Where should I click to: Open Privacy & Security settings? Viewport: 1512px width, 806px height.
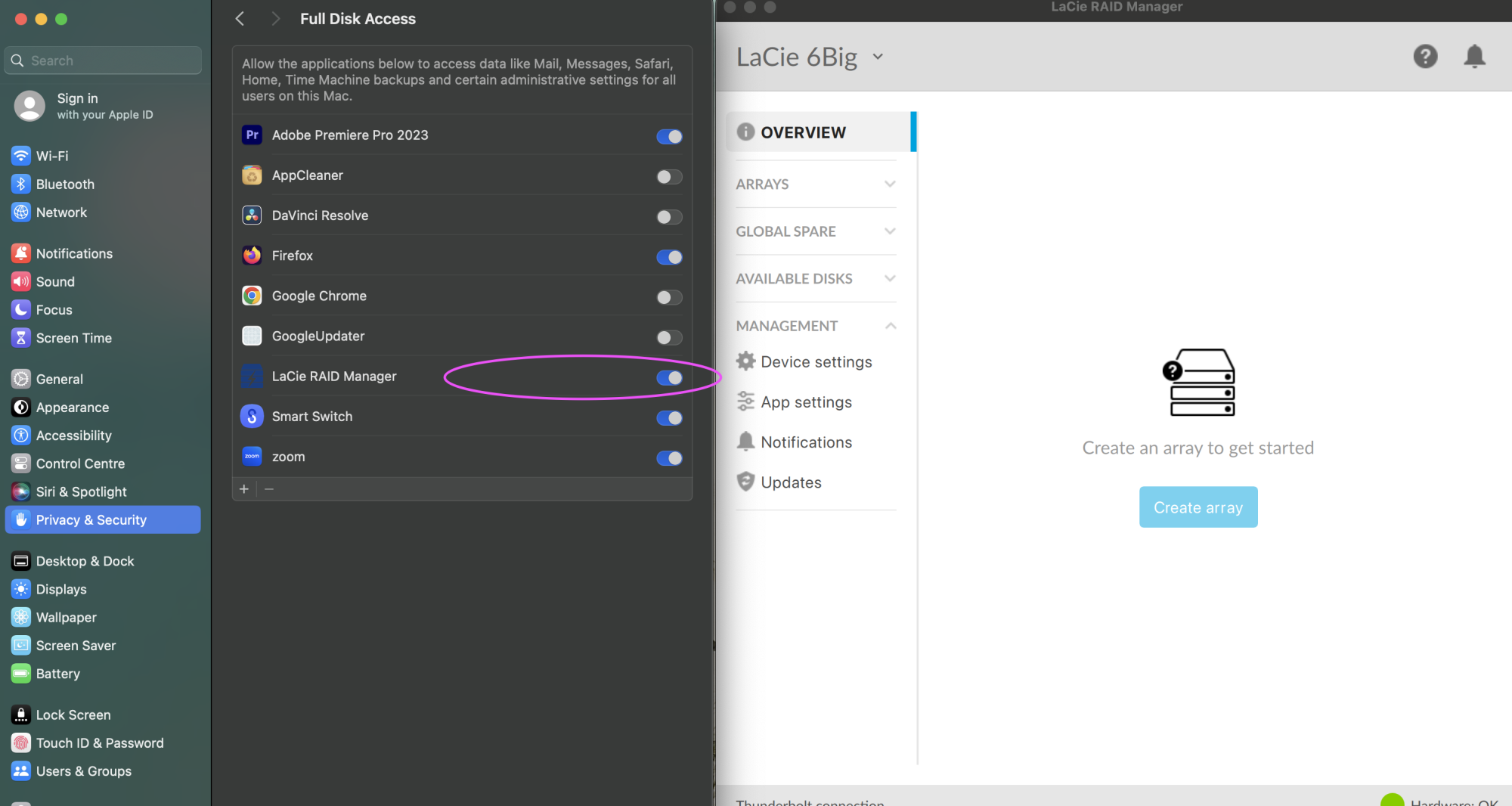click(x=103, y=519)
